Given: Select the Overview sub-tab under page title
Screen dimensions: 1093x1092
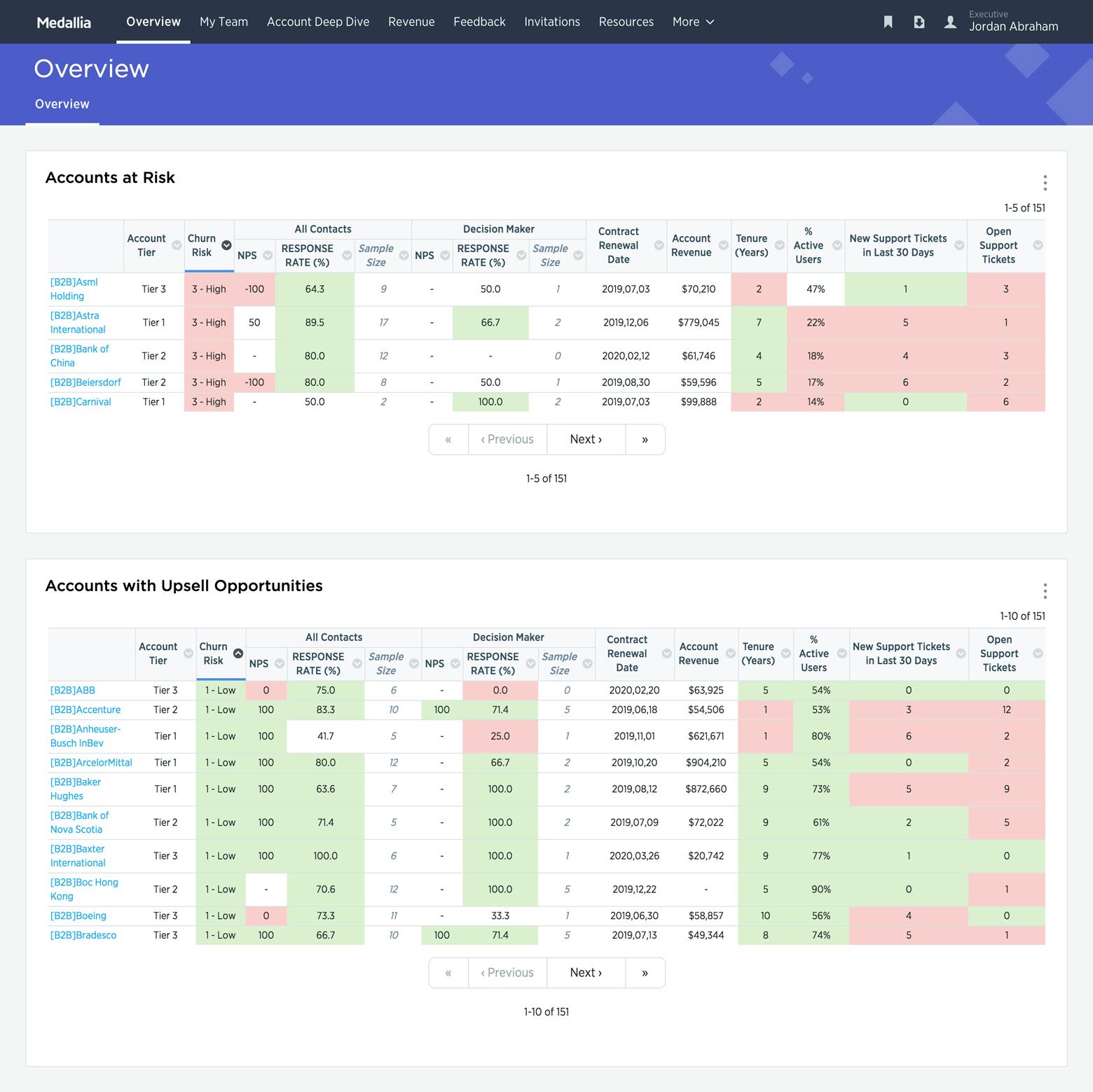Looking at the screenshot, I should point(62,104).
